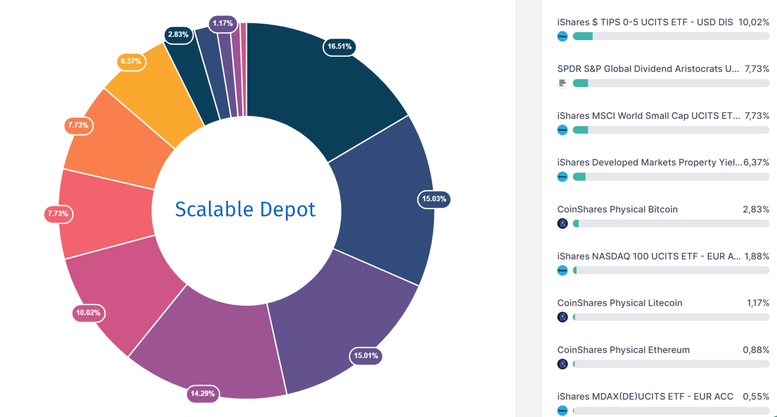Click the TIPS 0-5 ETF allocation bar
The image size is (777, 417).
tap(664, 36)
